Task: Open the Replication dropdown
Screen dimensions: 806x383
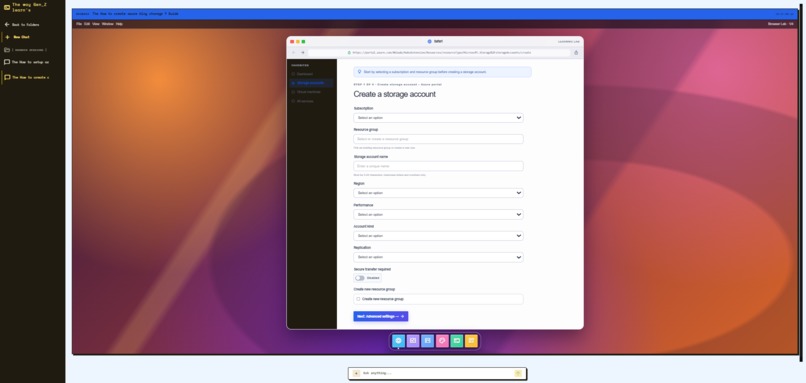Action: [438, 257]
